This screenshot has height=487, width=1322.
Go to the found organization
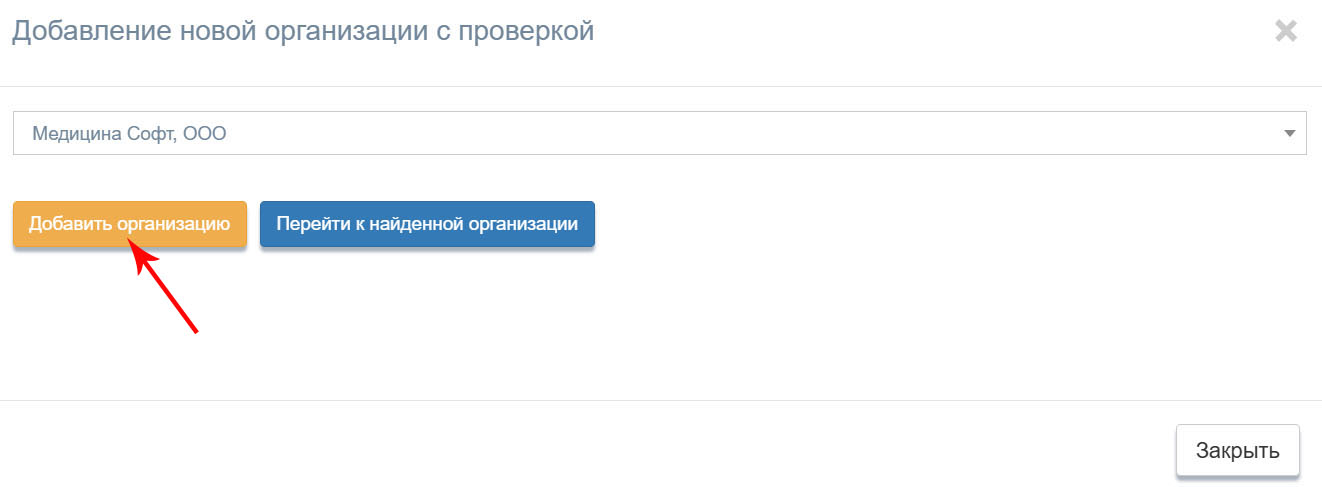click(x=427, y=224)
